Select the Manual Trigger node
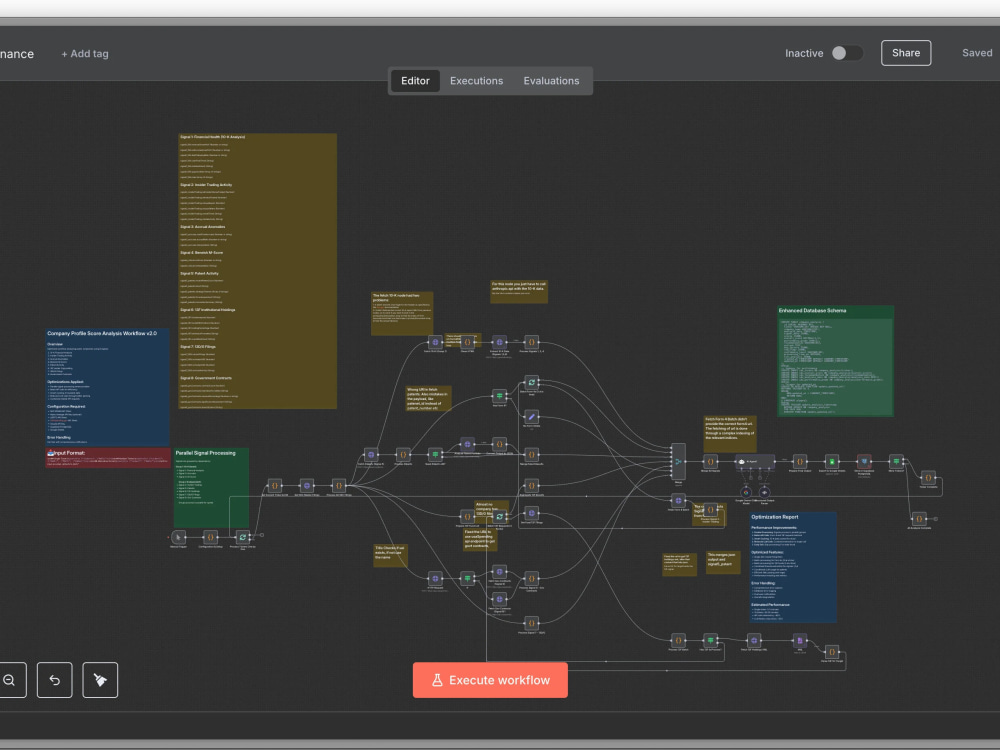 pyautogui.click(x=179, y=537)
